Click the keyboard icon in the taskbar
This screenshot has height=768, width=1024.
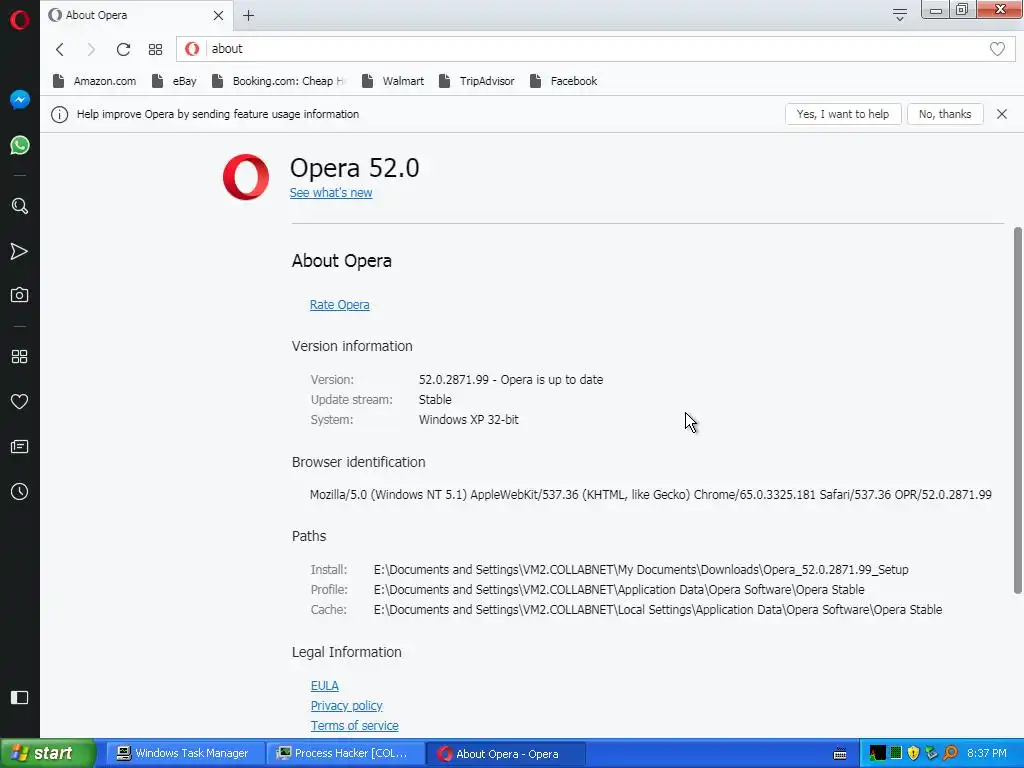pos(840,754)
